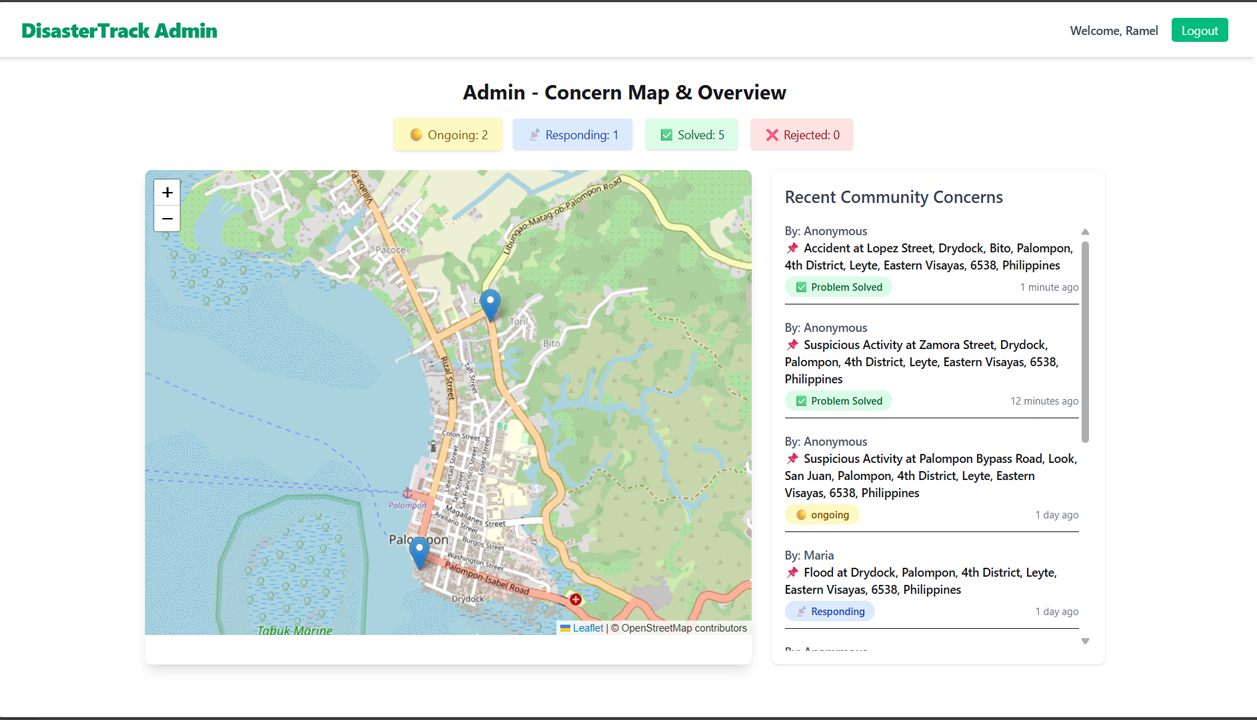
Task: Click the Logout button
Action: [x=1199, y=31]
